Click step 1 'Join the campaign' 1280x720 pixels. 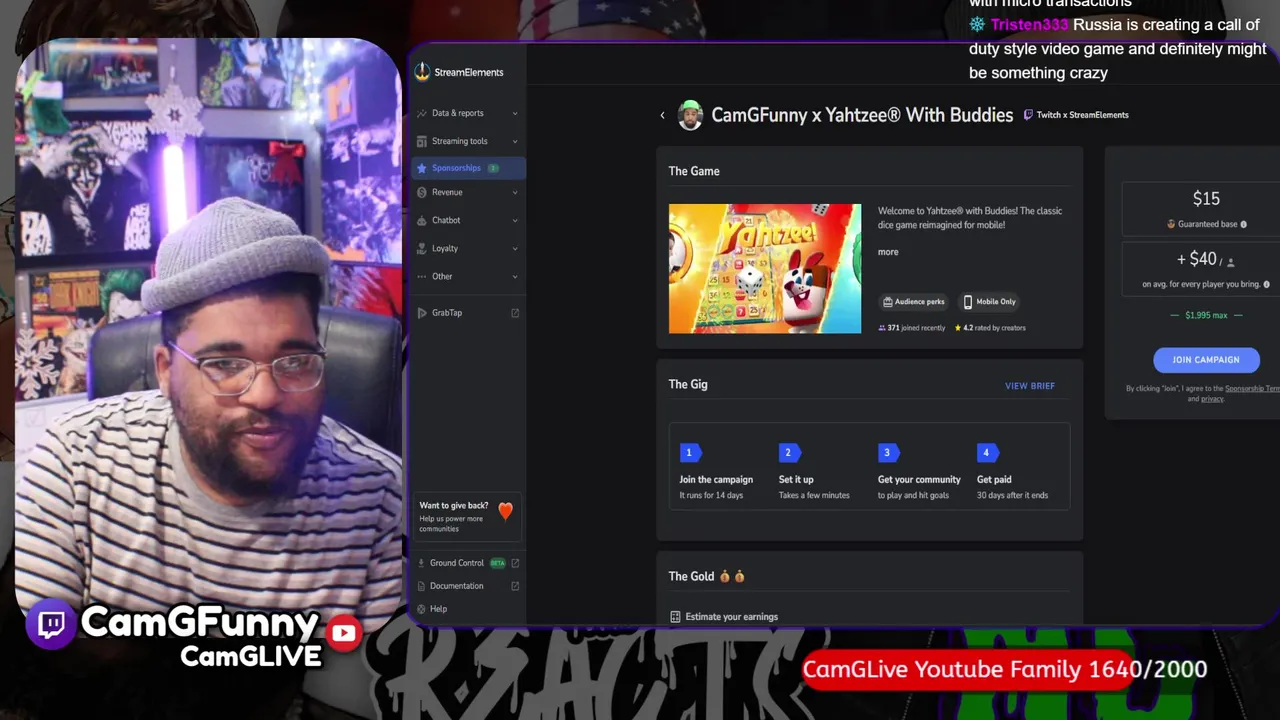click(716, 472)
